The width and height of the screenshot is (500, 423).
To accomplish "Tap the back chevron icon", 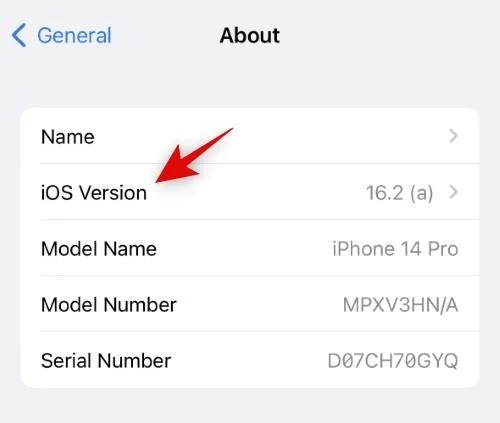I will point(19,35).
